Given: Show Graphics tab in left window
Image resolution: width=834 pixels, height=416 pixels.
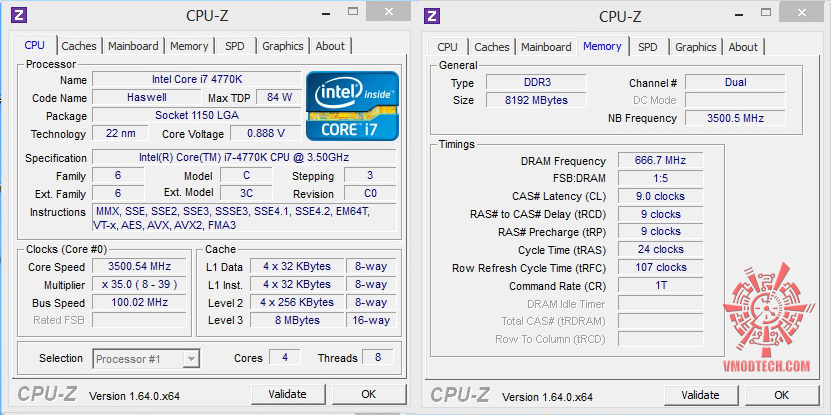Looking at the screenshot, I should click(x=282, y=46).
